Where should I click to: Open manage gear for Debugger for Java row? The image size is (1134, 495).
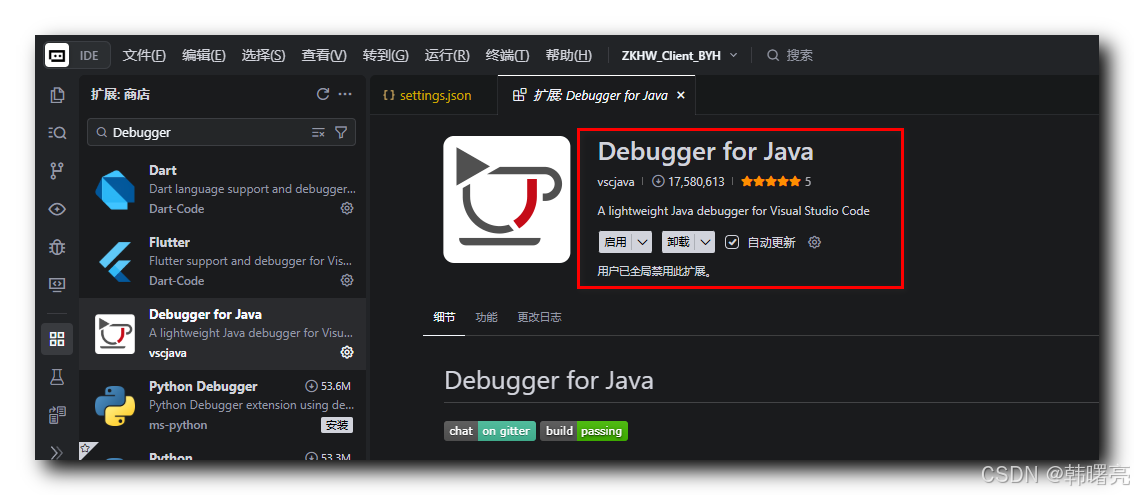(347, 352)
